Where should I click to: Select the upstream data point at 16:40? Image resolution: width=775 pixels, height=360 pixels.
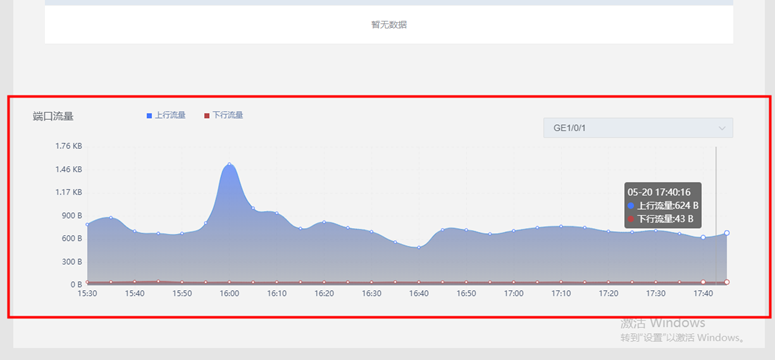pos(419,247)
